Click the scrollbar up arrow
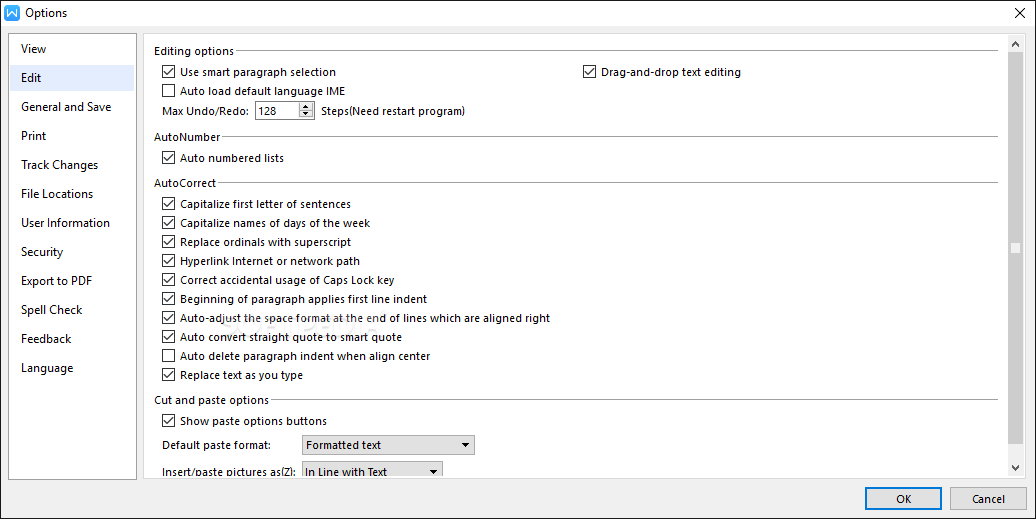1036x519 pixels. 1016,44
